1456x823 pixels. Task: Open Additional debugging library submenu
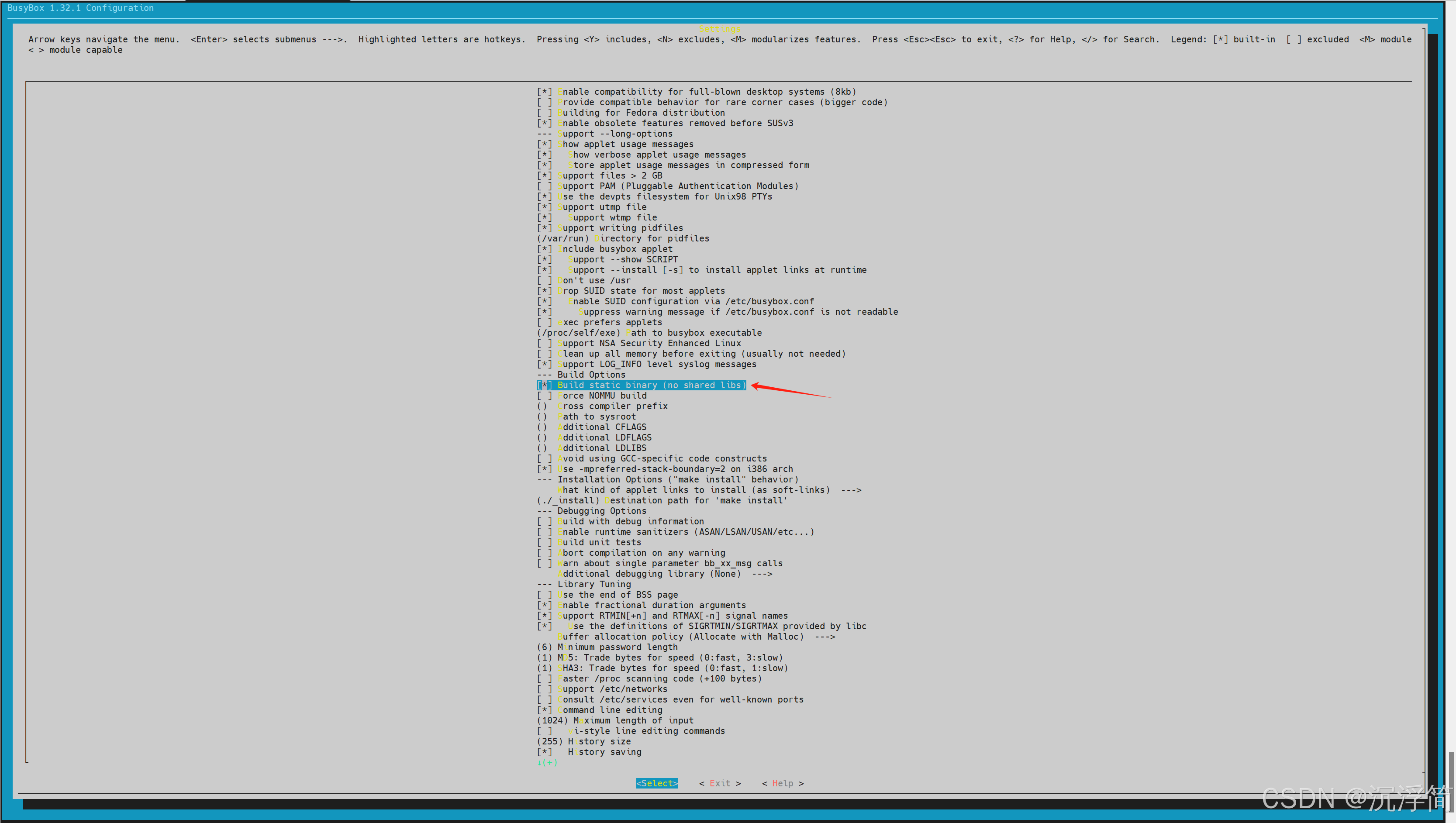664,574
